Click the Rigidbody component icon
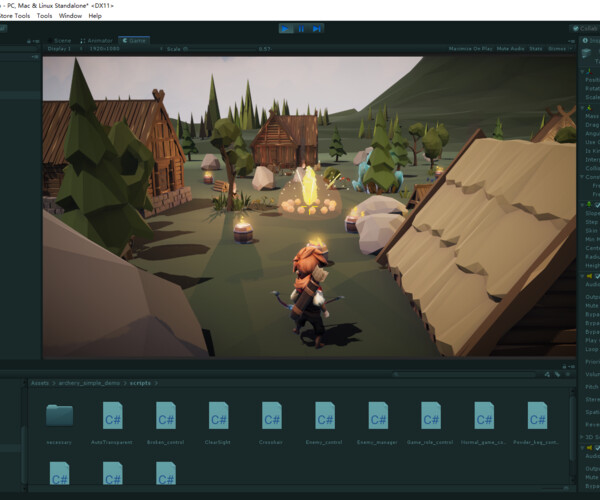Image resolution: width=600 pixels, height=500 pixels. coord(590,108)
